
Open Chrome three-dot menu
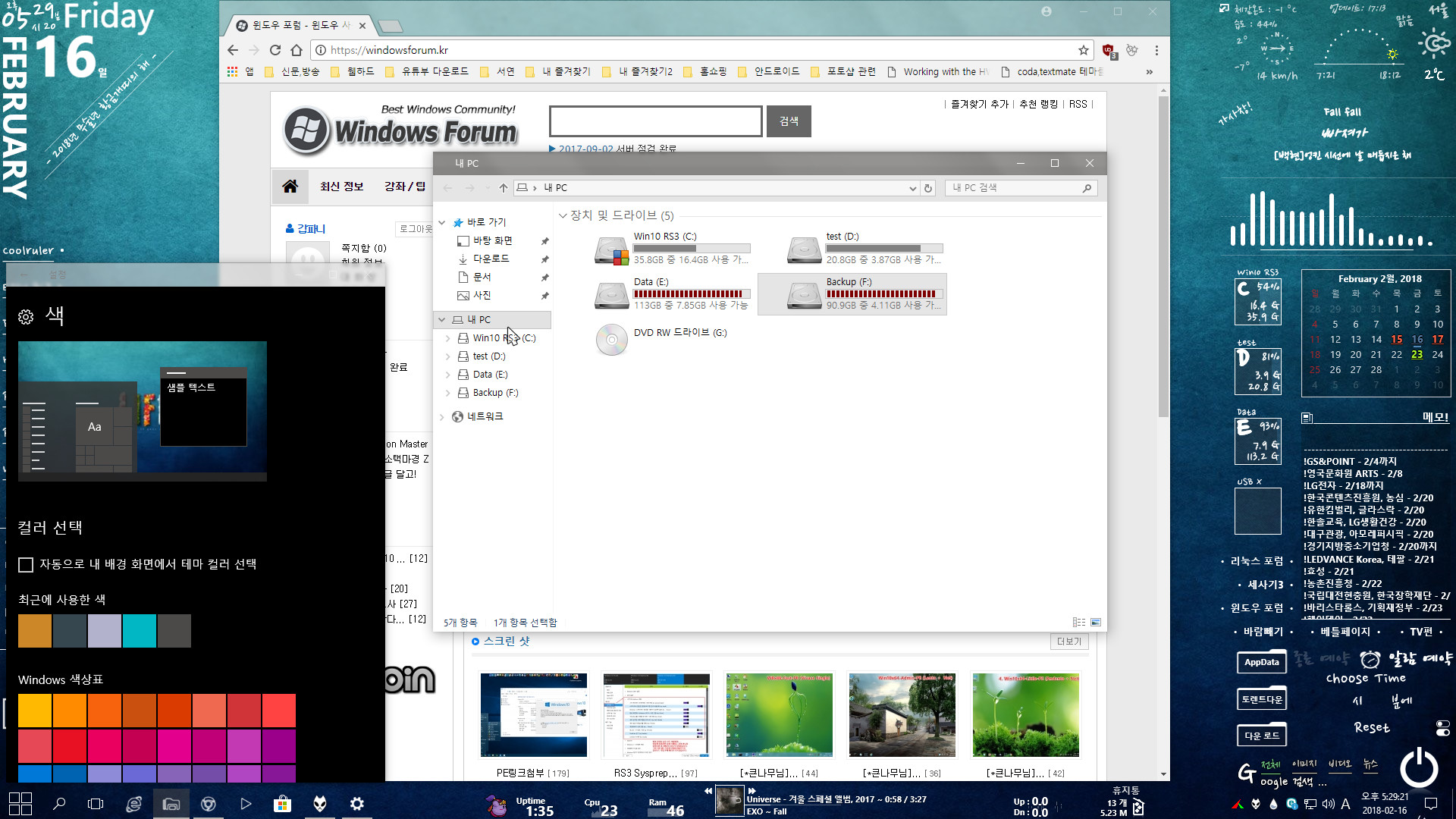pos(1156,50)
